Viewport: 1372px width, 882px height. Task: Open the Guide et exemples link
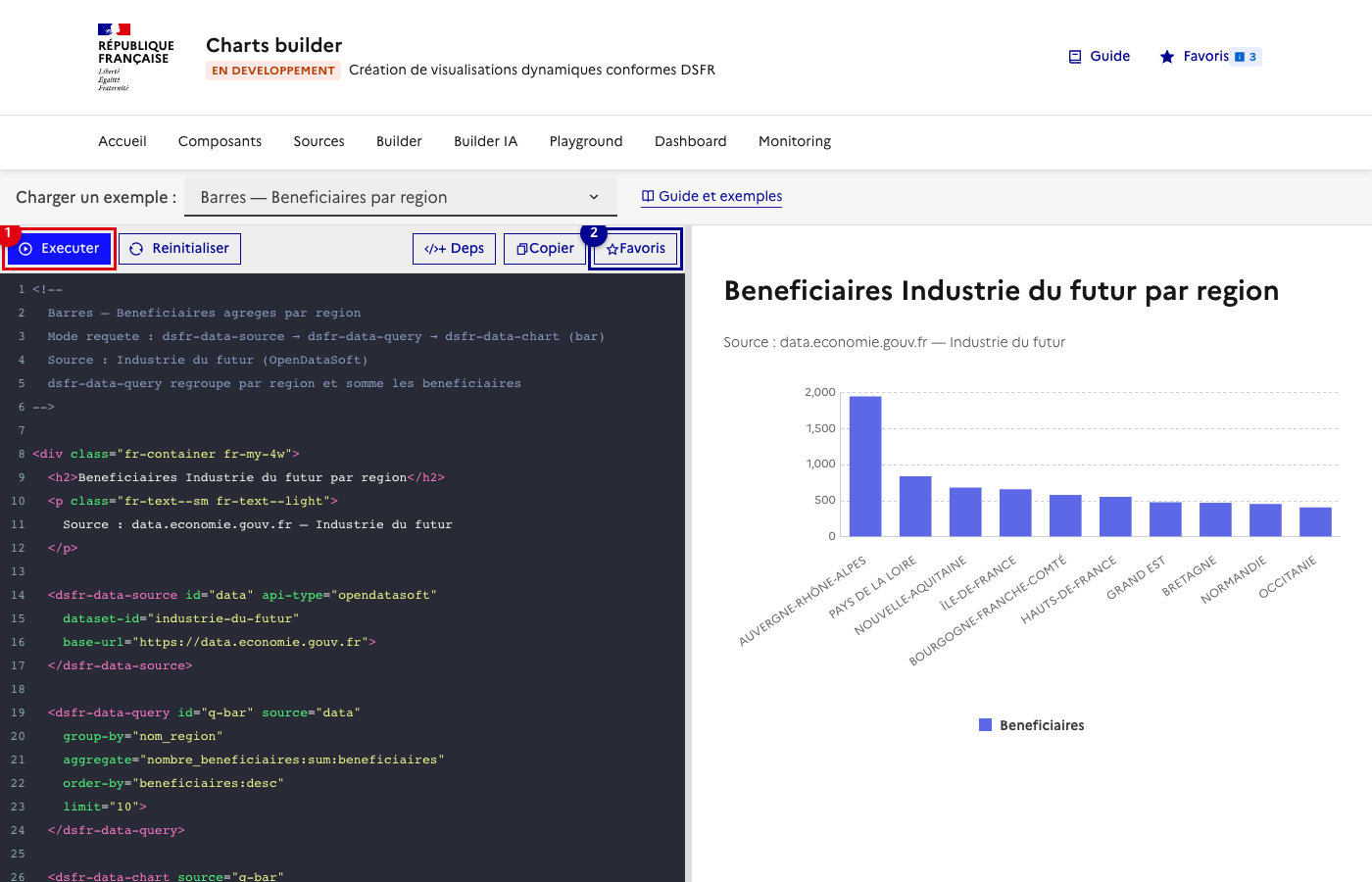(x=720, y=196)
